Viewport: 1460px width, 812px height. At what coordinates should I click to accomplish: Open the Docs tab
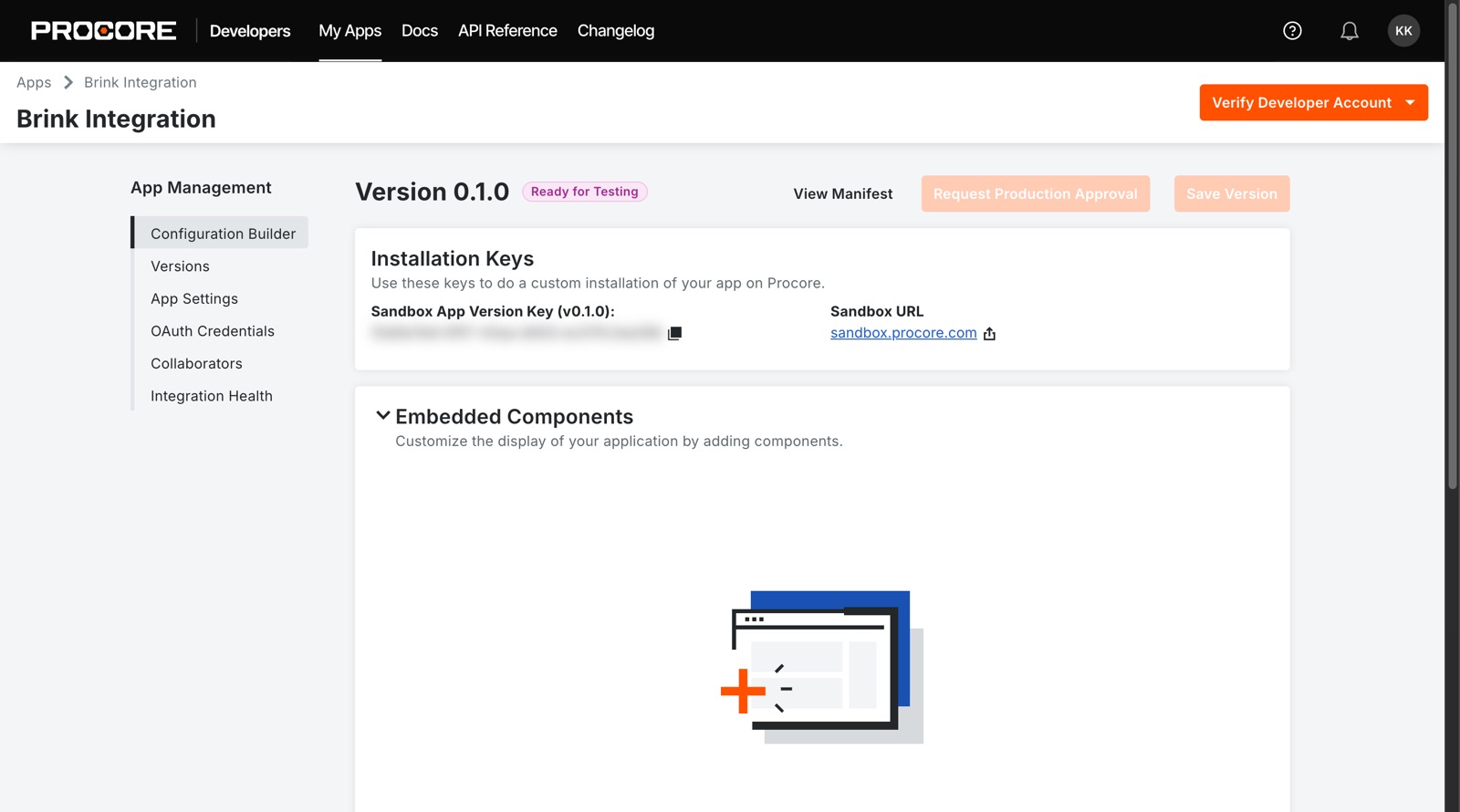[420, 31]
